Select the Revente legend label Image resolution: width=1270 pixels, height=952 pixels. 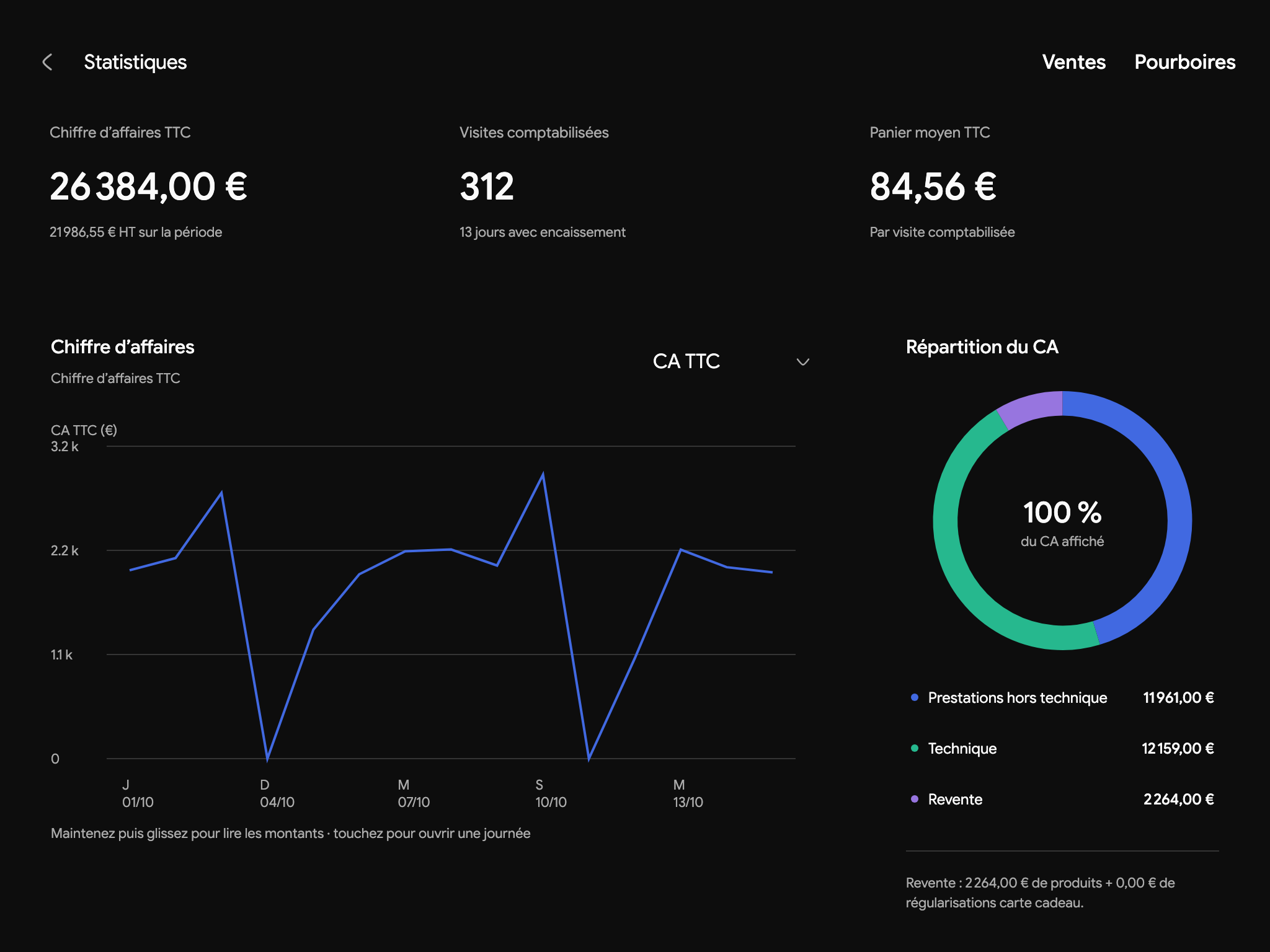(955, 800)
